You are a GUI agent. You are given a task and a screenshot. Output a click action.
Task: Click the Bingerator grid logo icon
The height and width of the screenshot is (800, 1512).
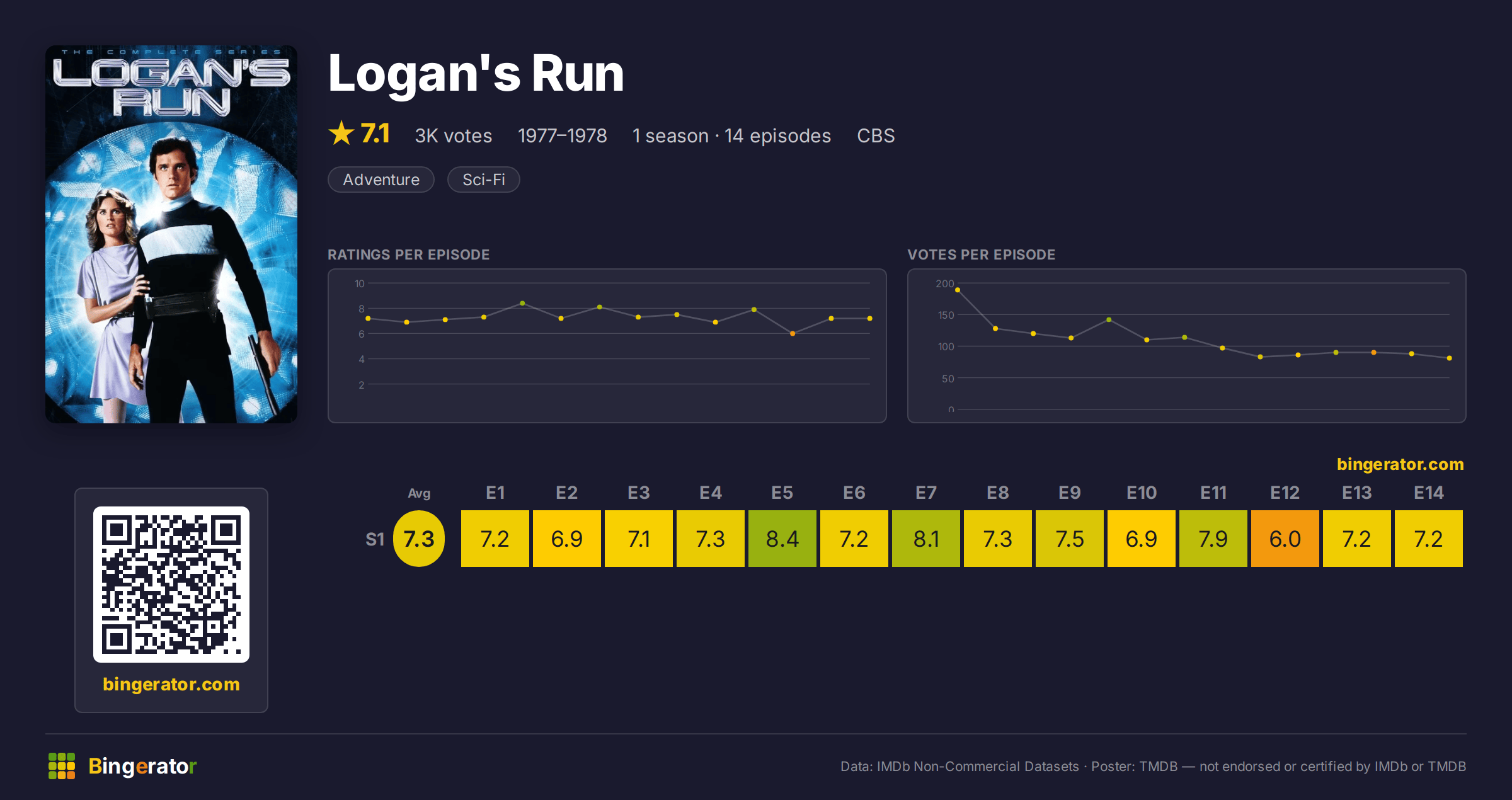point(62,766)
